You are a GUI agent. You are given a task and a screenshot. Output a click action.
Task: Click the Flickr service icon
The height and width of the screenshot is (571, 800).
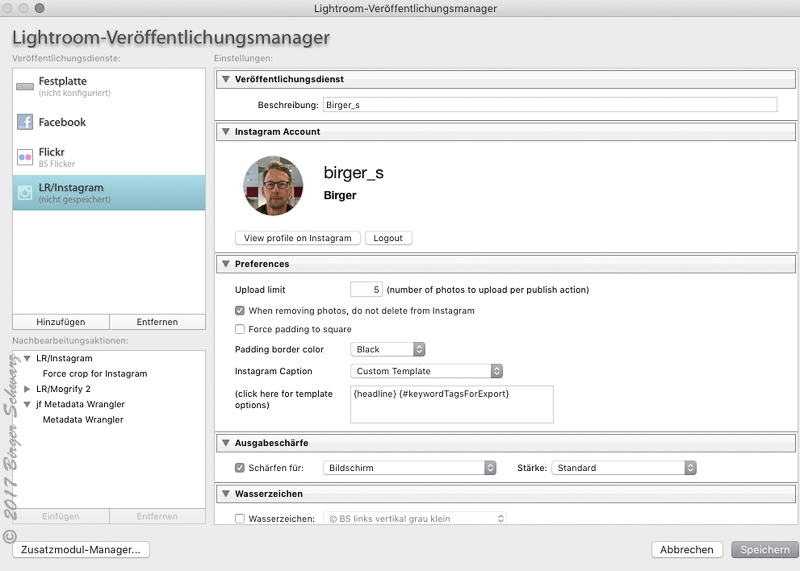click(25, 157)
